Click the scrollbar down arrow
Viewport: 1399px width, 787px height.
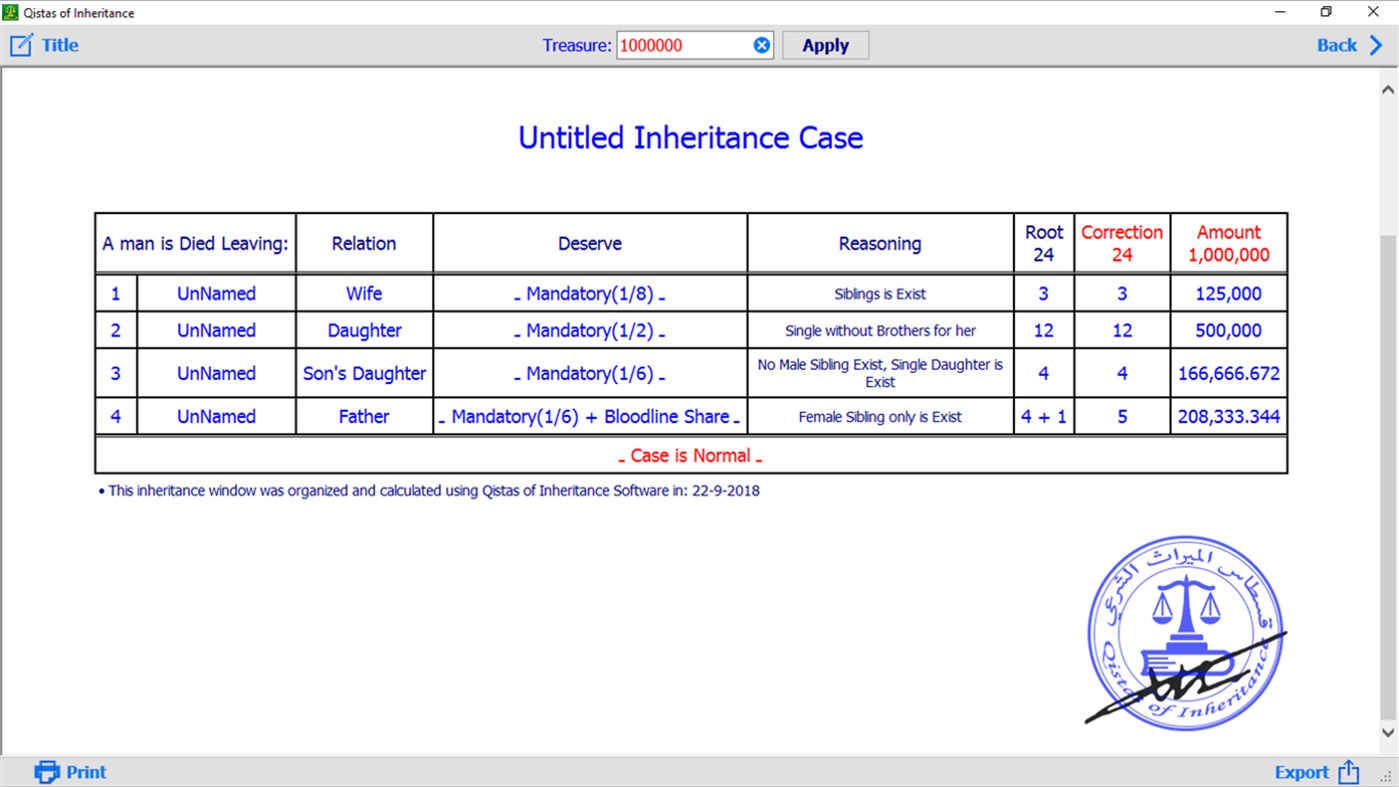point(1390,731)
